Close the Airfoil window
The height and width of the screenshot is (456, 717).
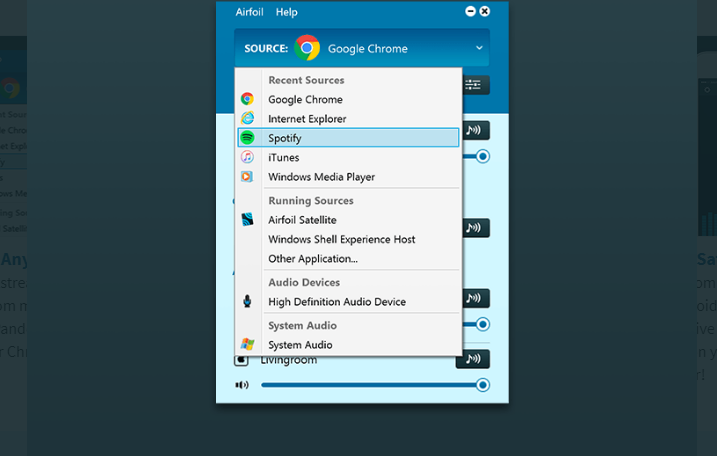pyautogui.click(x=485, y=11)
